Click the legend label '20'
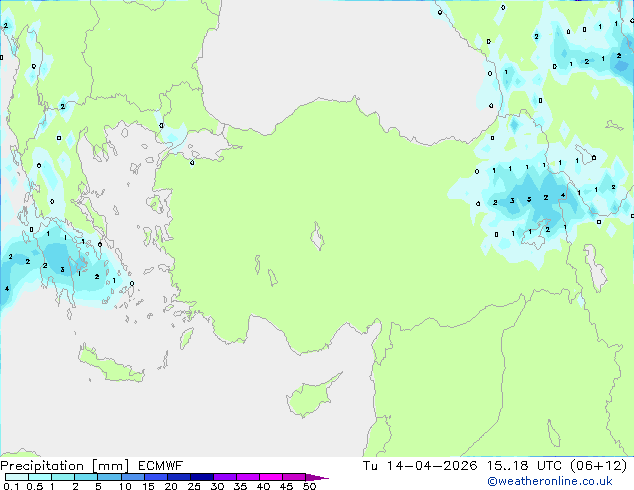 171,486
